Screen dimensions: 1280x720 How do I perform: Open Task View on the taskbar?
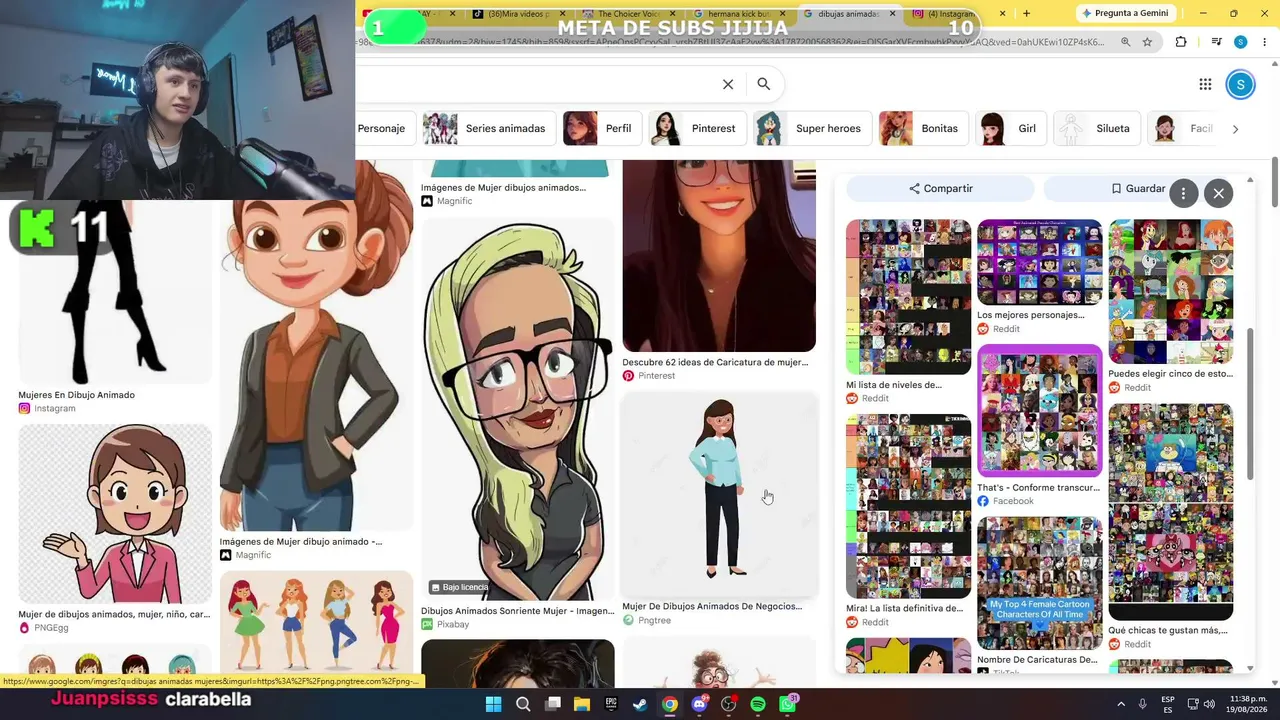[x=552, y=704]
